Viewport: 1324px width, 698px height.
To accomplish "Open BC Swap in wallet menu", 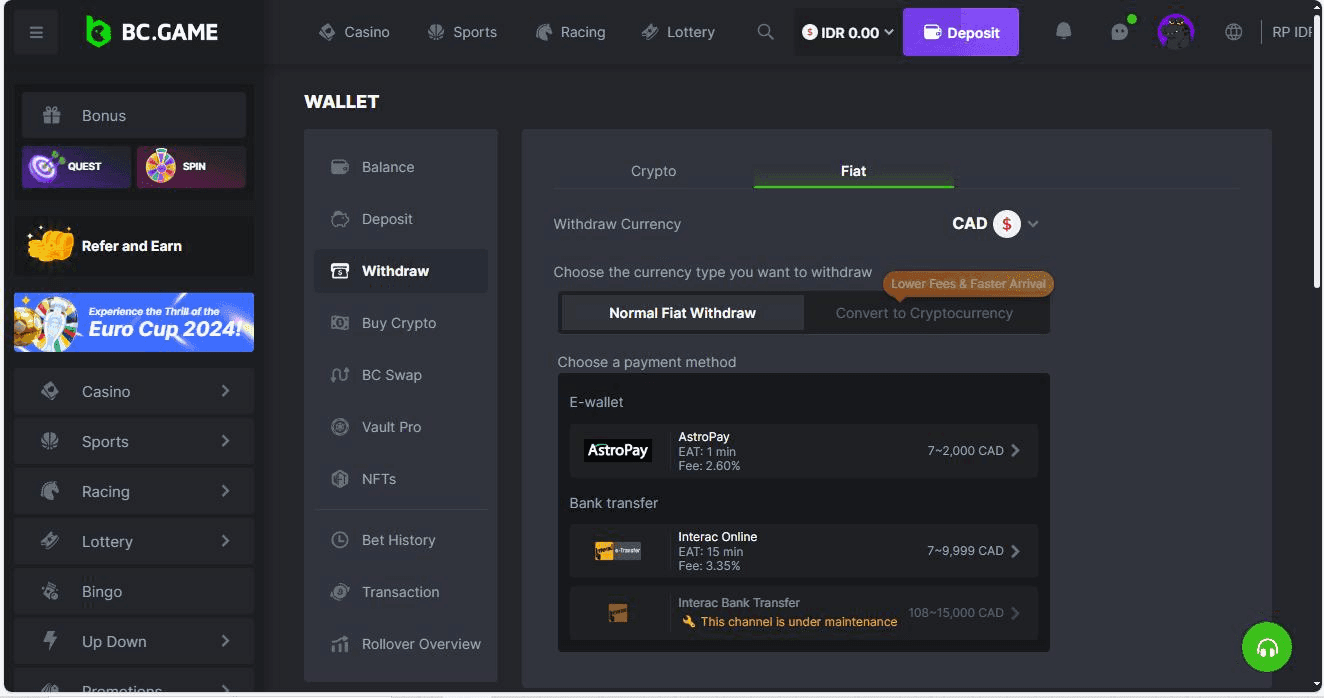I will (x=391, y=375).
